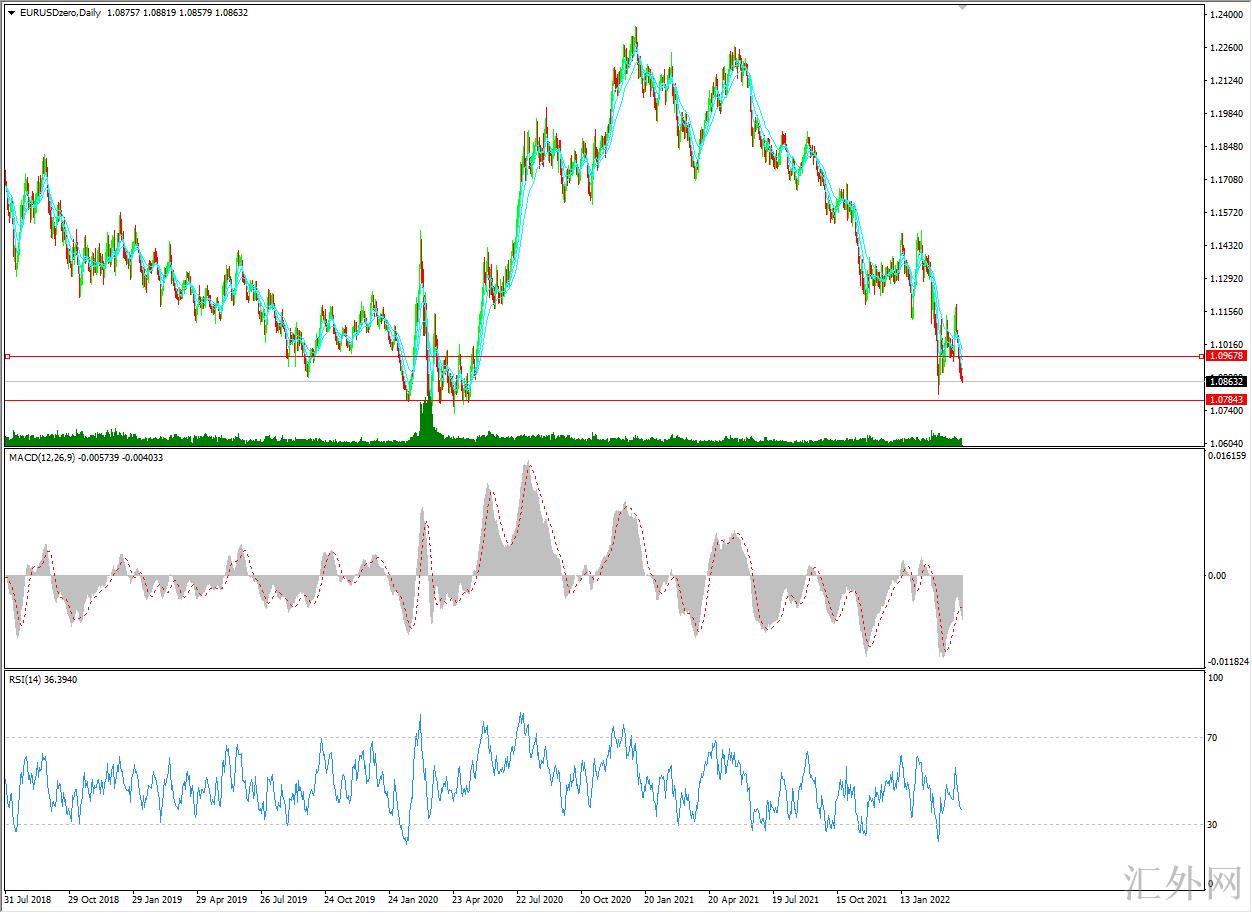Click the 1.24000 label on price axis
The height and width of the screenshot is (913, 1252).
tap(1226, 15)
